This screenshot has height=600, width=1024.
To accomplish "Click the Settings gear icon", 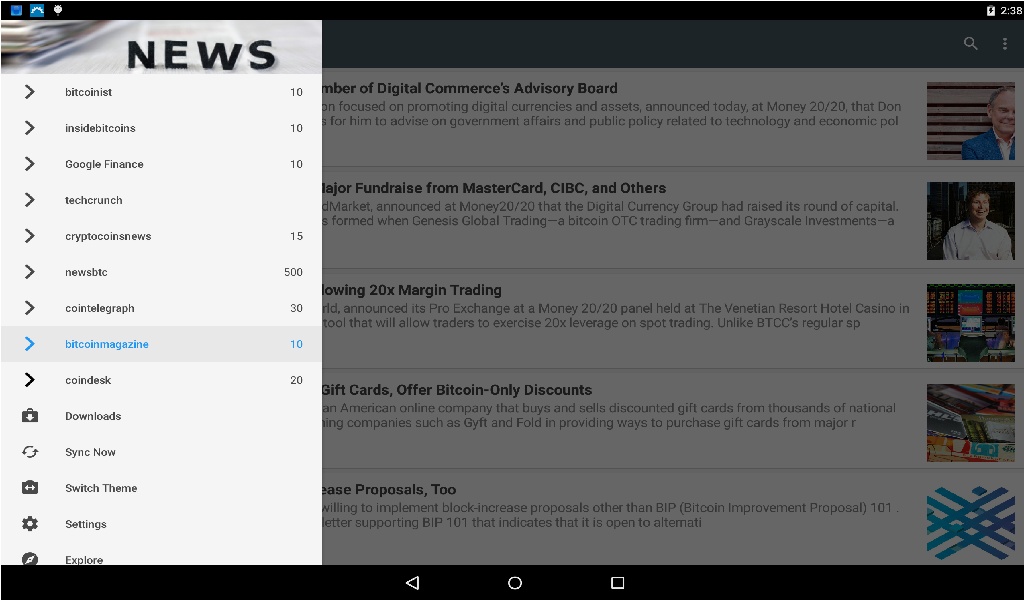I will 30,524.
